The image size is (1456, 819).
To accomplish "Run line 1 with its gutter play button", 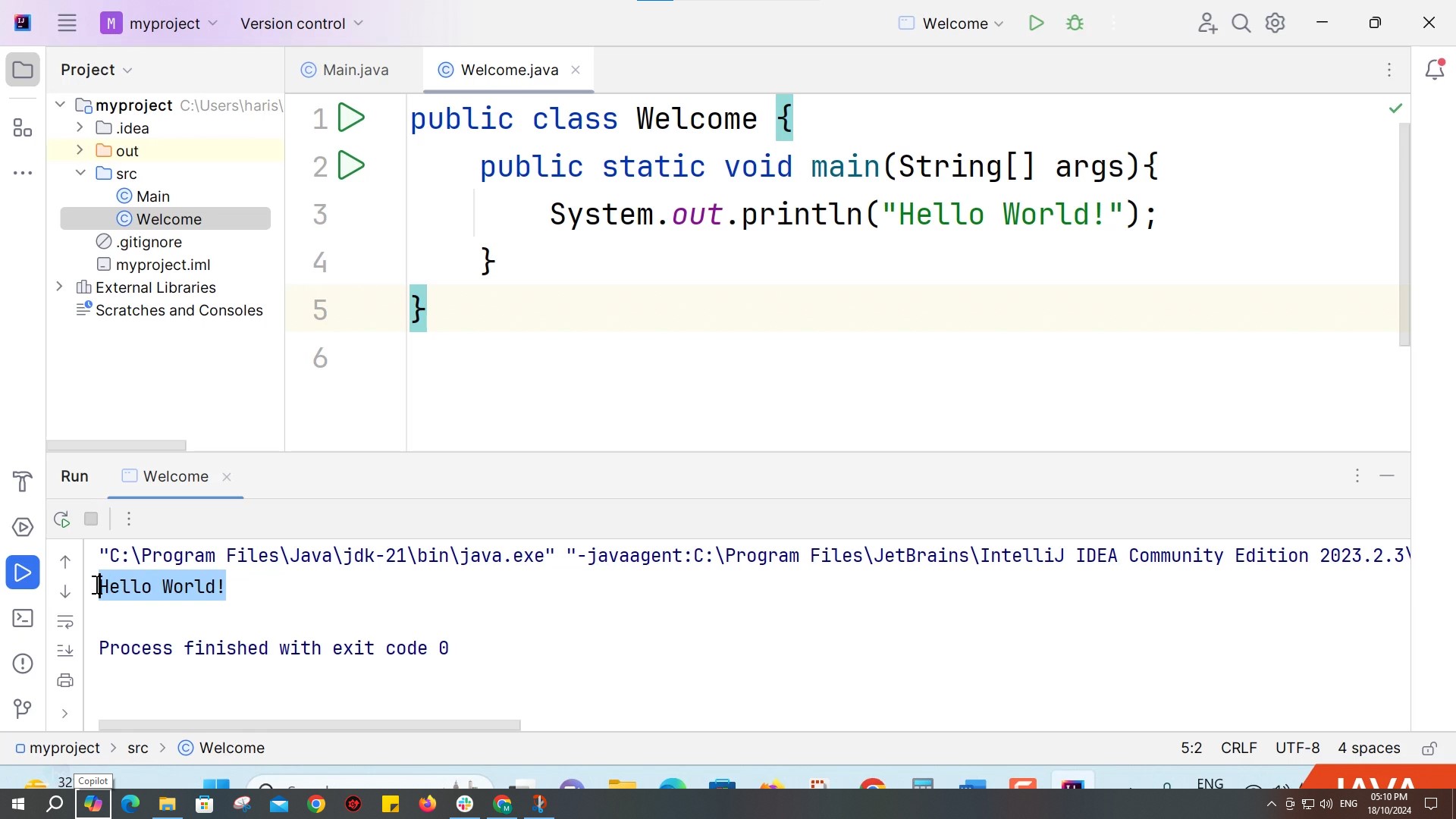I will (350, 118).
